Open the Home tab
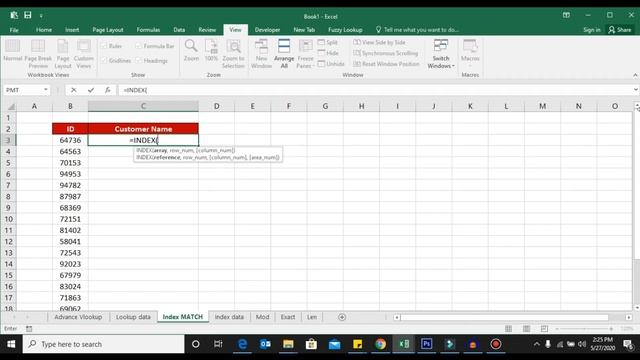The width and height of the screenshot is (640, 360). tap(44, 30)
